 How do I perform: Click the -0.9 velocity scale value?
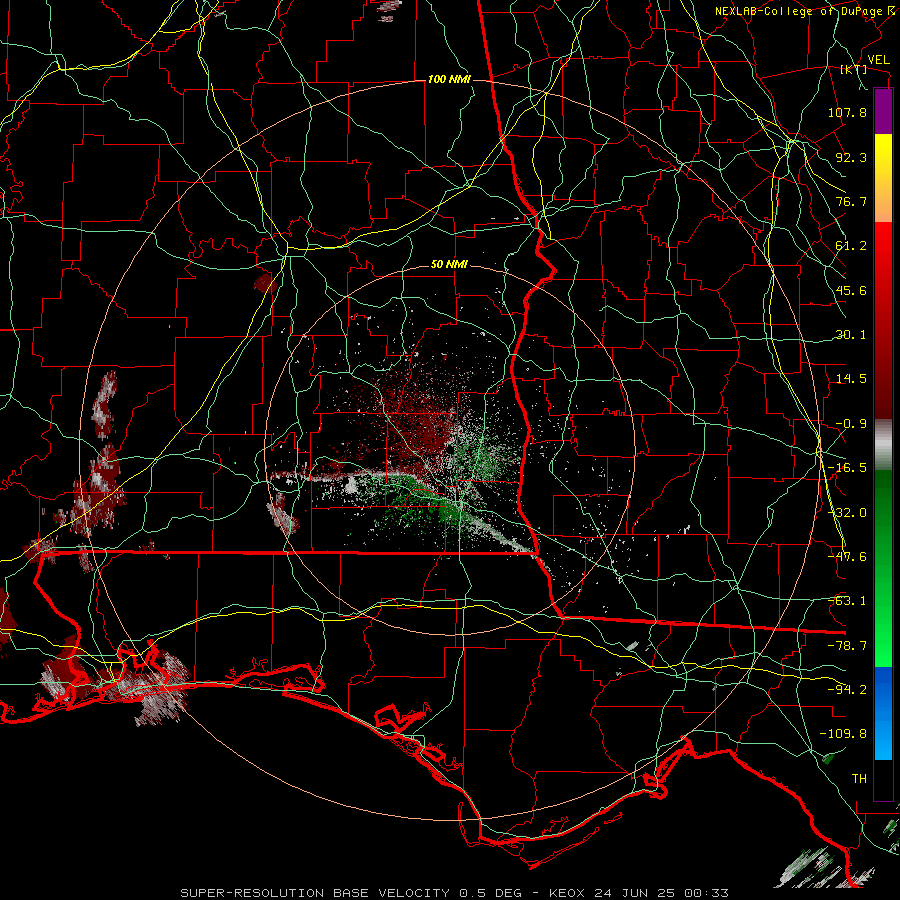pyautogui.click(x=851, y=424)
